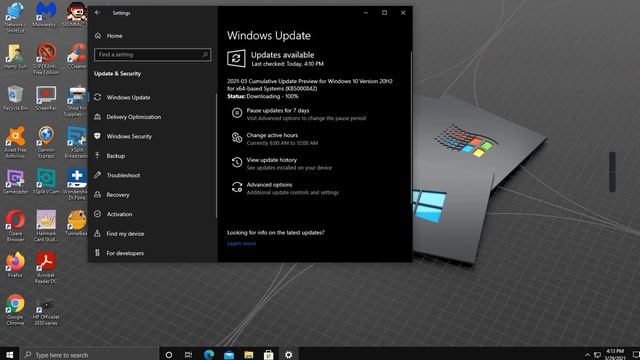The image size is (640, 360).
Task: Select CCleaner desktop icon
Action: pos(77,56)
